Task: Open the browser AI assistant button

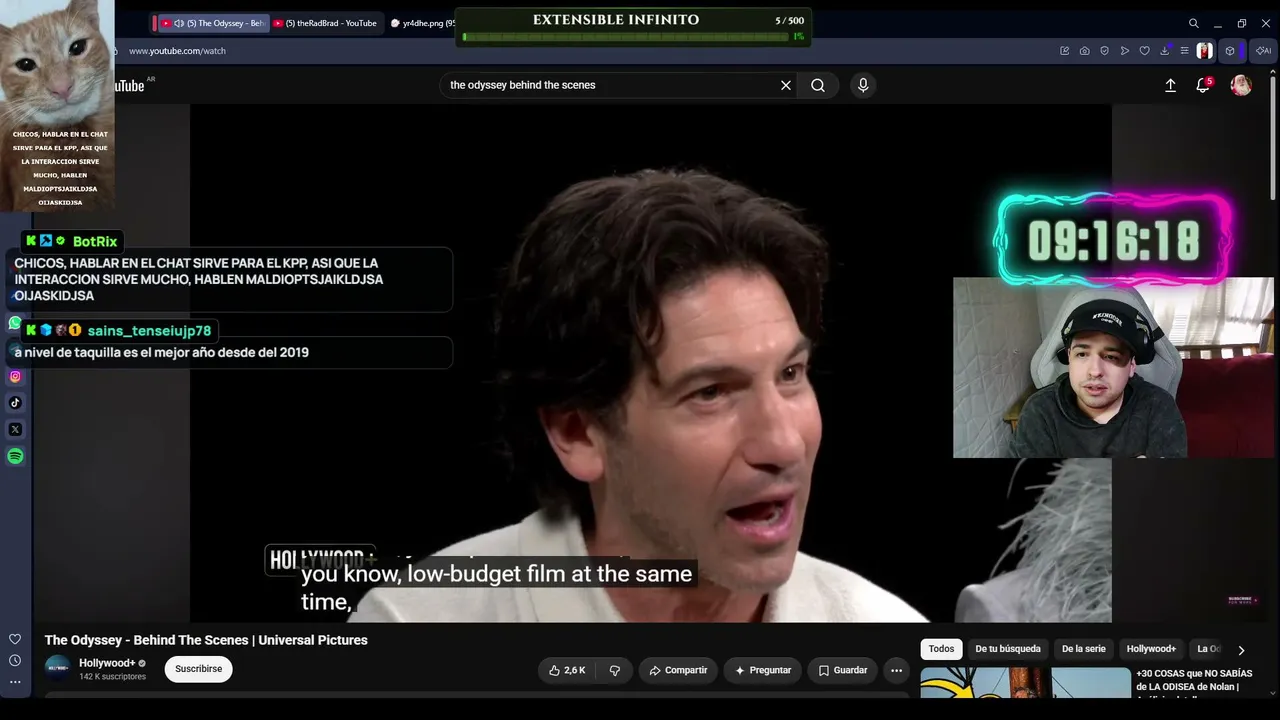Action: point(1264,51)
